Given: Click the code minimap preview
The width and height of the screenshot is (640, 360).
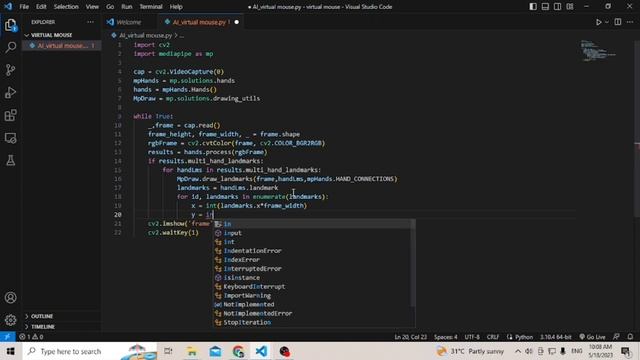Looking at the screenshot, I should pos(598,51).
